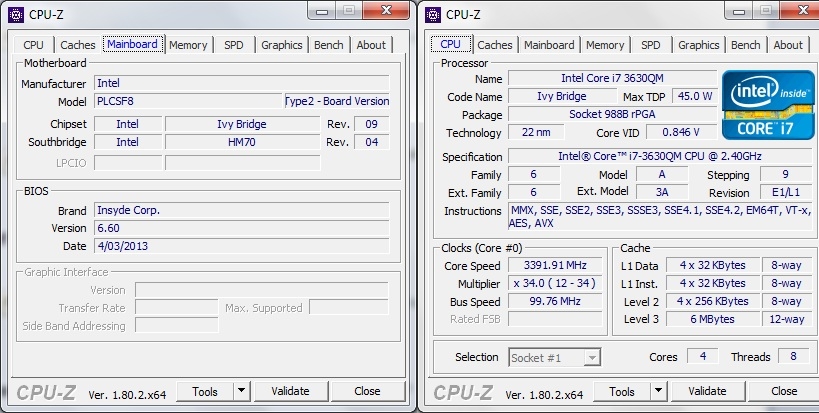Switch to the Memory tab in the left window
819x413 pixels.
tap(189, 45)
